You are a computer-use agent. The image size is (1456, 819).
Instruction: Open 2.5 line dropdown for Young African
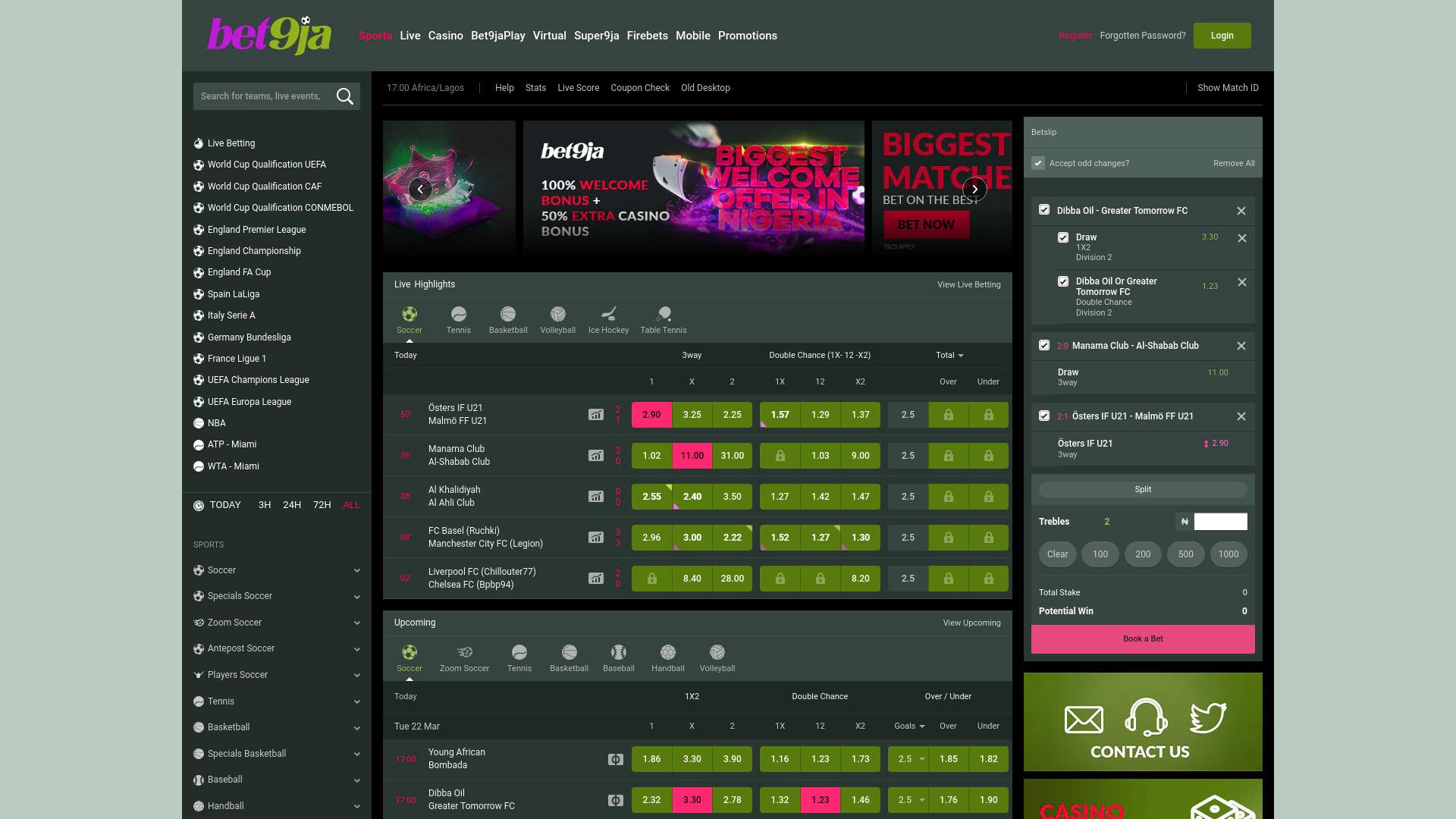point(908,759)
